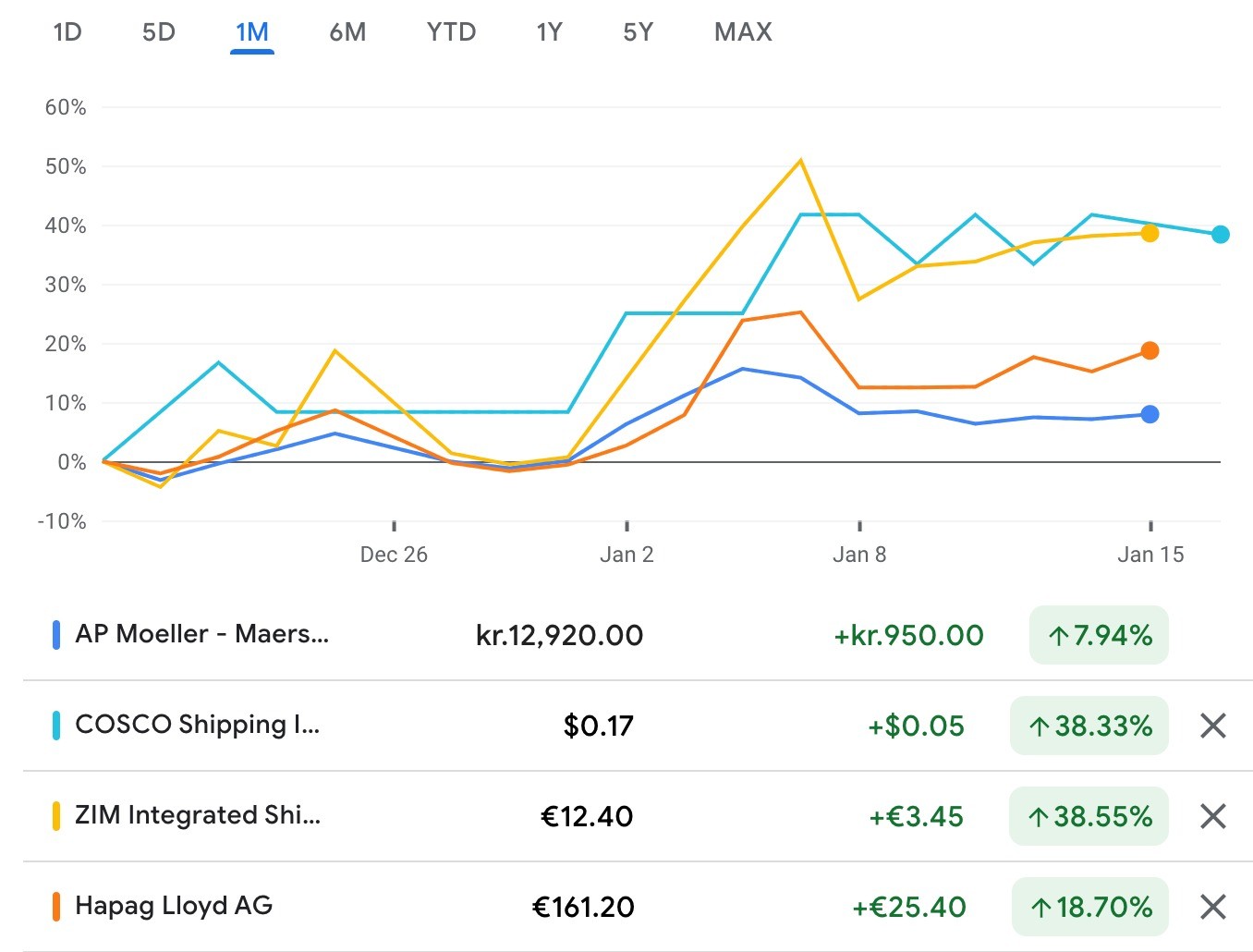Click the 50% y-axis label
This screenshot has width=1253, height=952.
66,166
